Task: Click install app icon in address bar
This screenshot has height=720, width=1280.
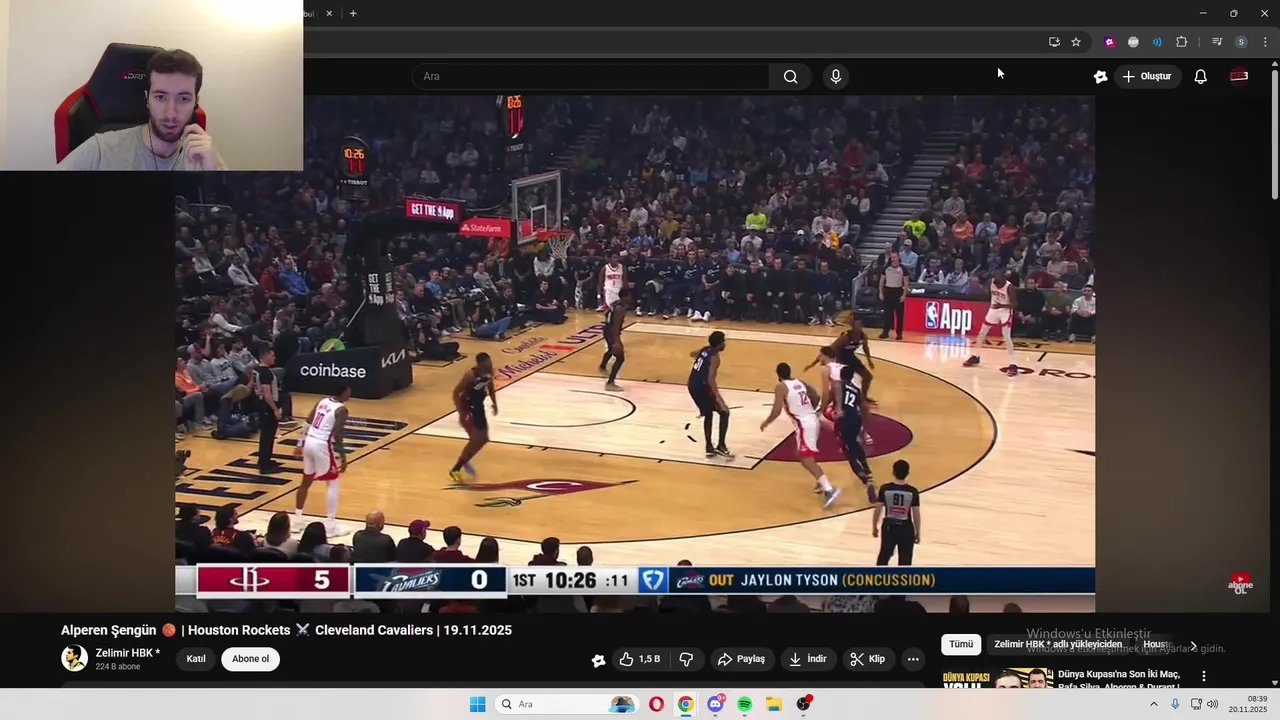Action: pyautogui.click(x=1054, y=42)
